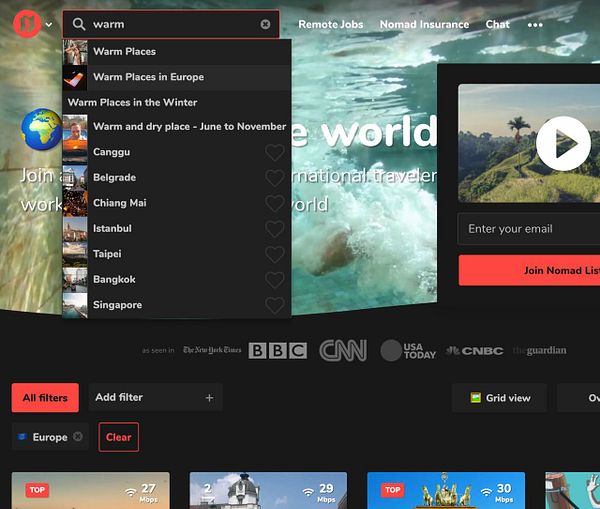Open the All filters panel

tap(45, 398)
